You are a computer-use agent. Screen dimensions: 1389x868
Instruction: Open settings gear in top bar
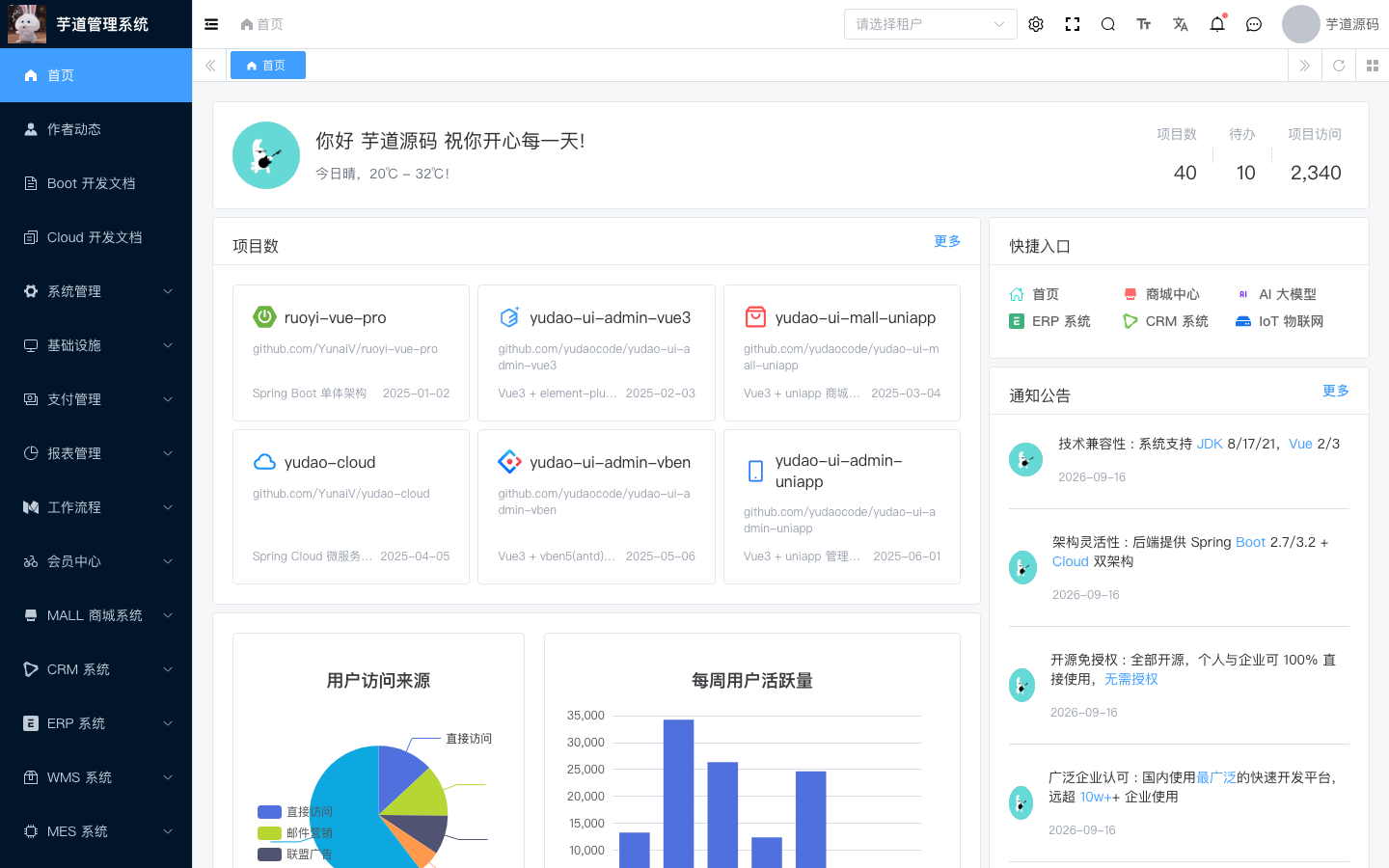pos(1036,24)
